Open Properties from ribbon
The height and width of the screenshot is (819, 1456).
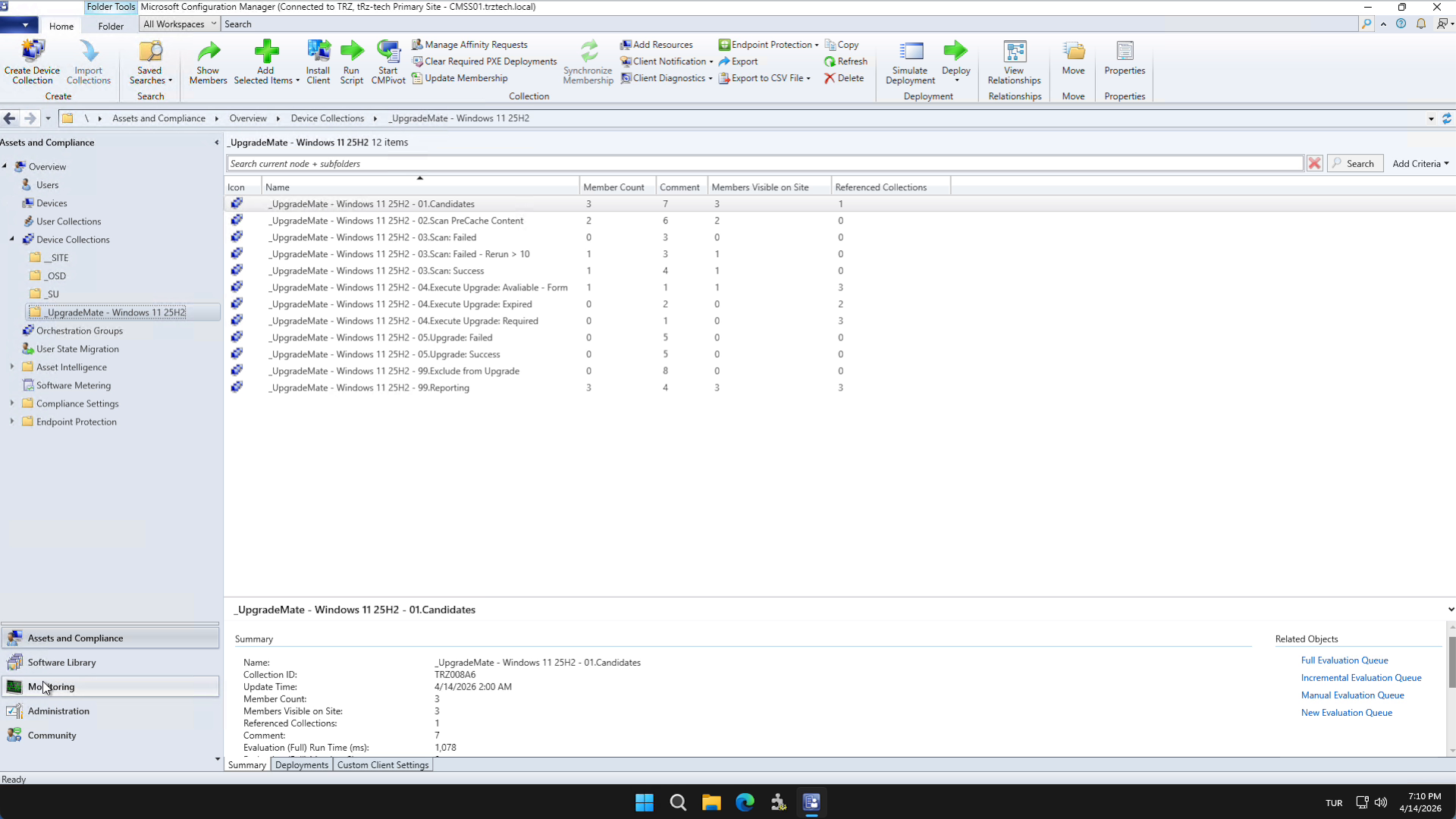point(1125,58)
